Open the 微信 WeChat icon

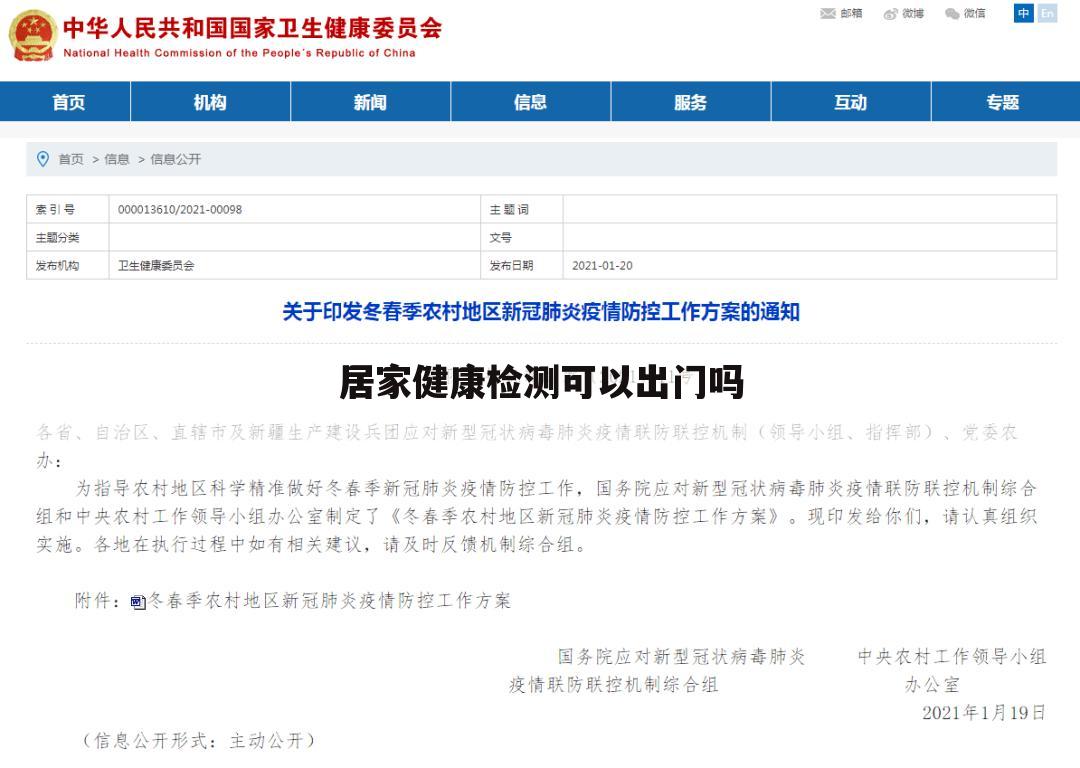coord(952,14)
